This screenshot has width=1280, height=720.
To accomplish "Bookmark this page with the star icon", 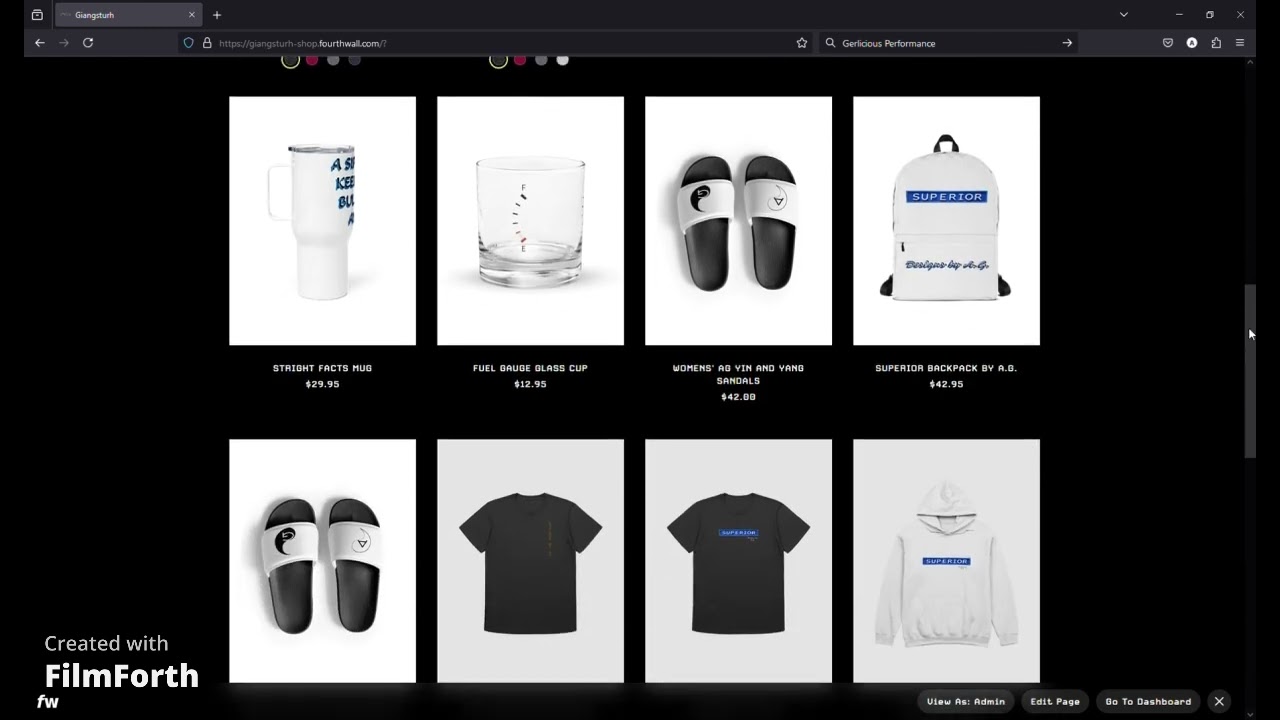I will pyautogui.click(x=801, y=43).
